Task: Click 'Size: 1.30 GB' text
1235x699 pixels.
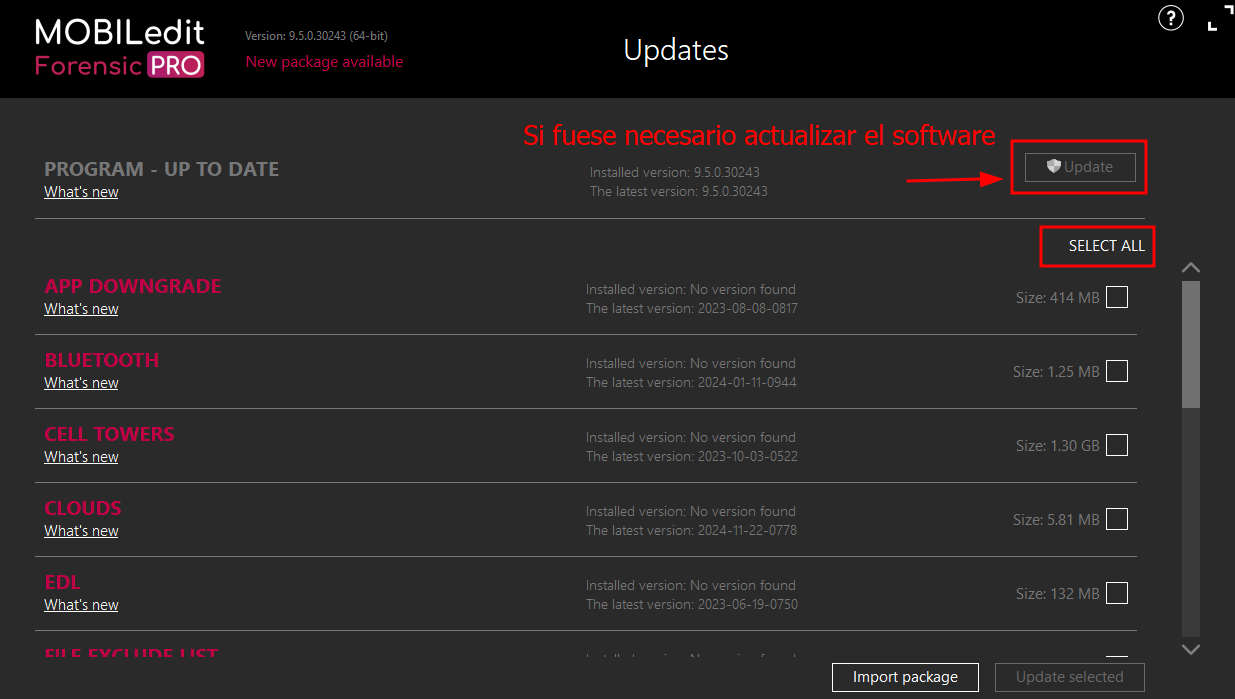Action: (x=1057, y=446)
